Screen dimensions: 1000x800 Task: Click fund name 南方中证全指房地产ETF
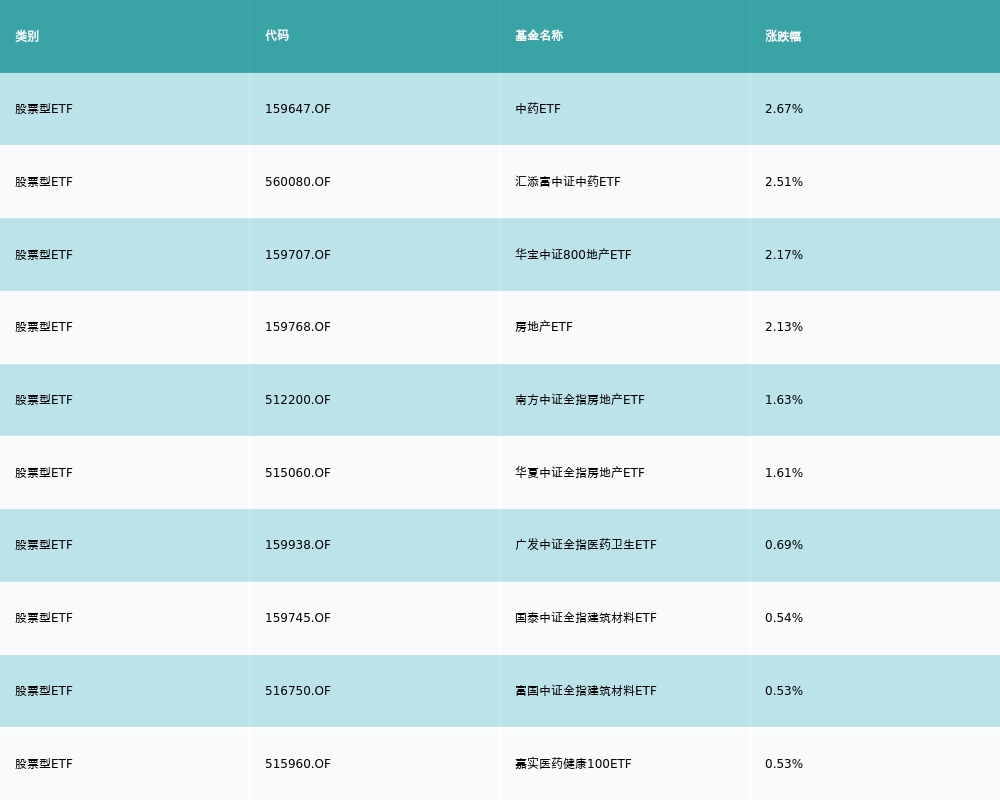[580, 400]
